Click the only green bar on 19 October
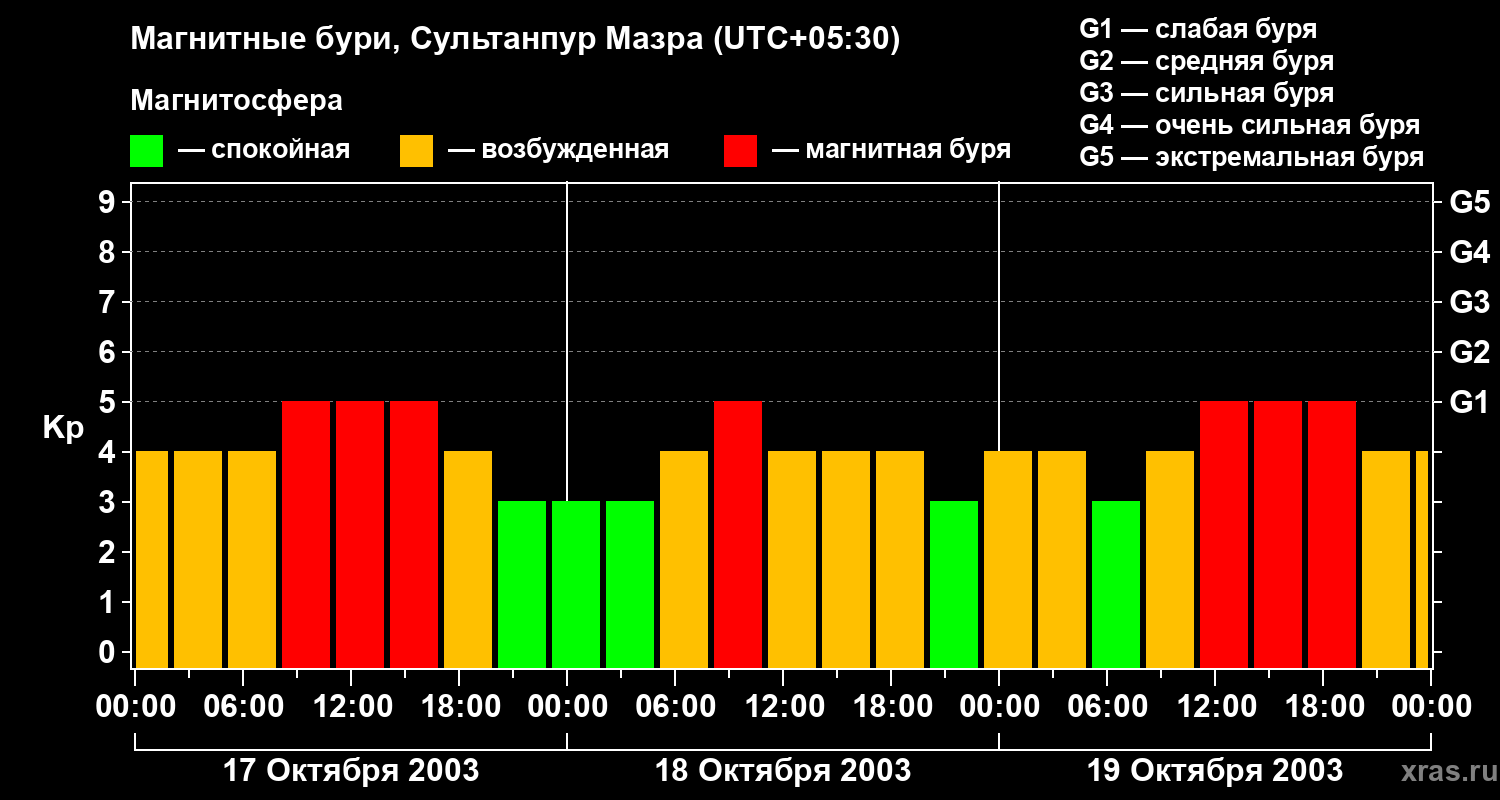 pos(1116,585)
